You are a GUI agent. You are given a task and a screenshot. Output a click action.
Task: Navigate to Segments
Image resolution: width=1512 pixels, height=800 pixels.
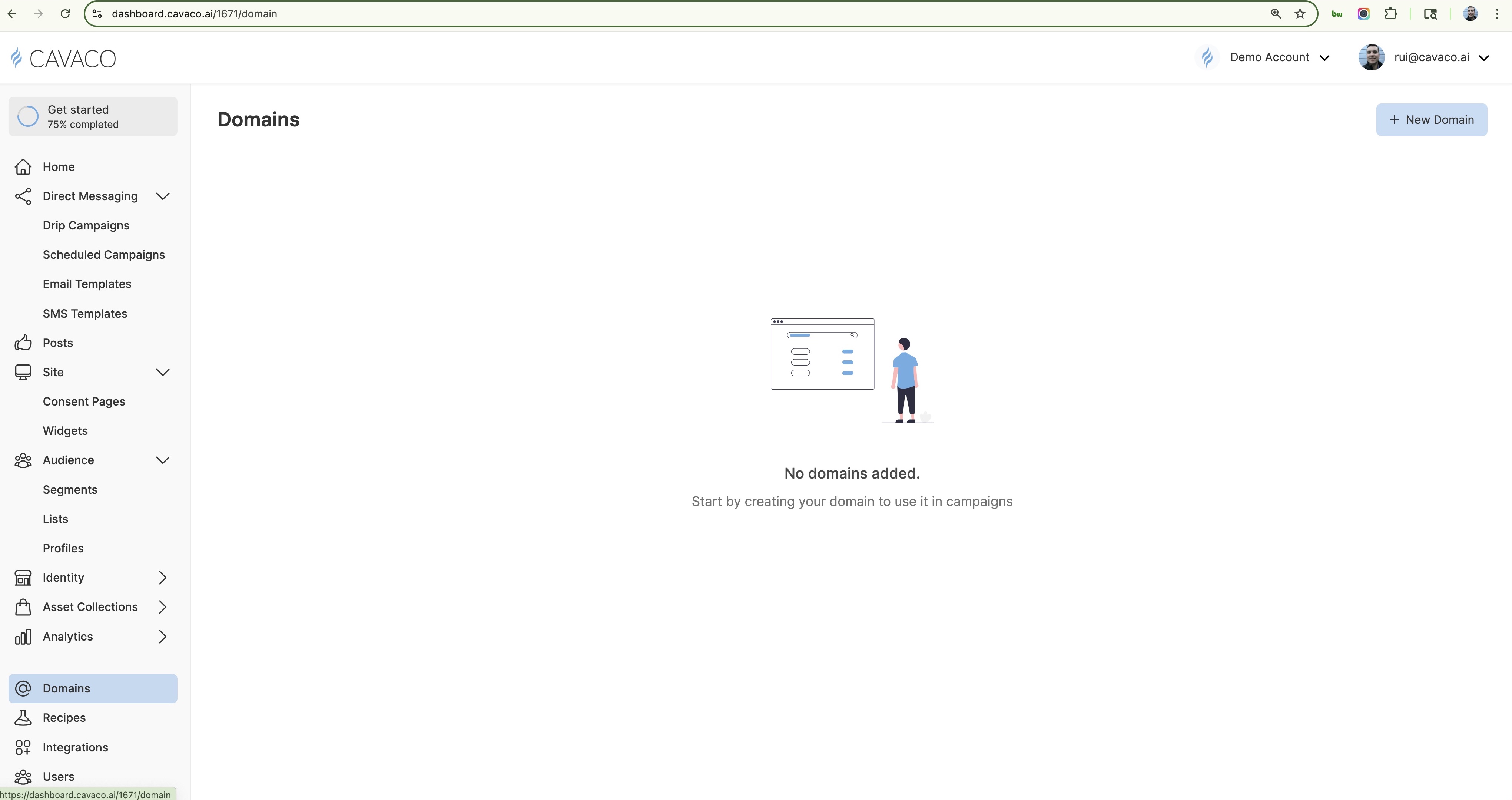(70, 489)
